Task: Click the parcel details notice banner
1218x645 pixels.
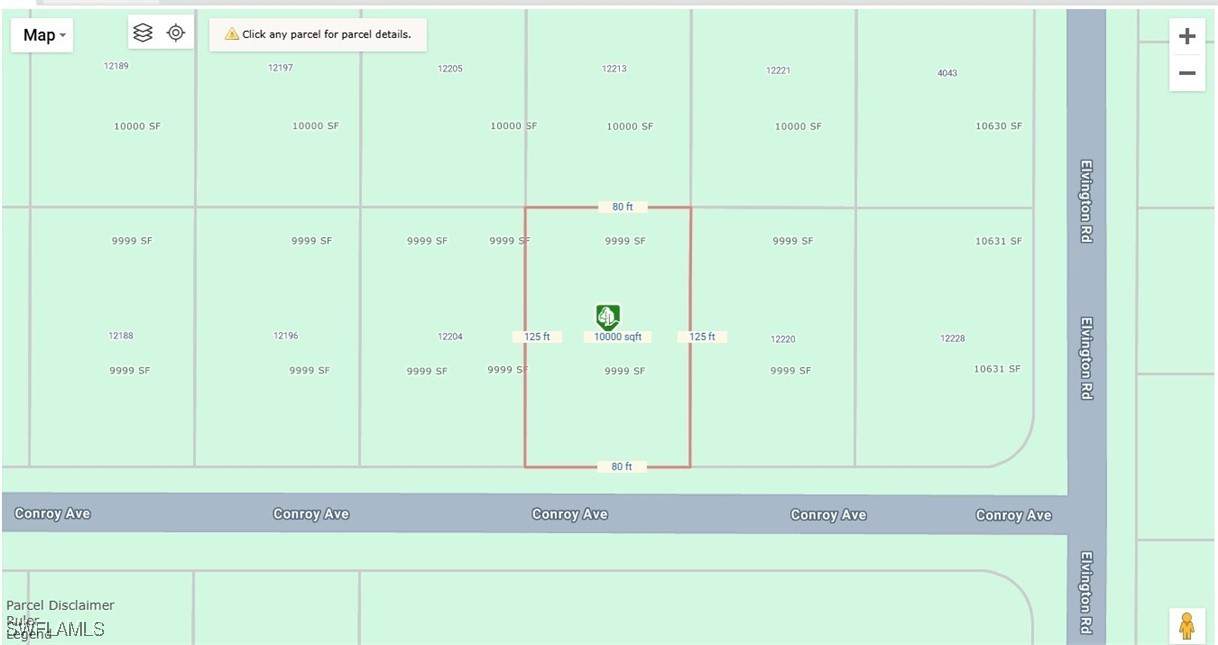Action: 318,34
